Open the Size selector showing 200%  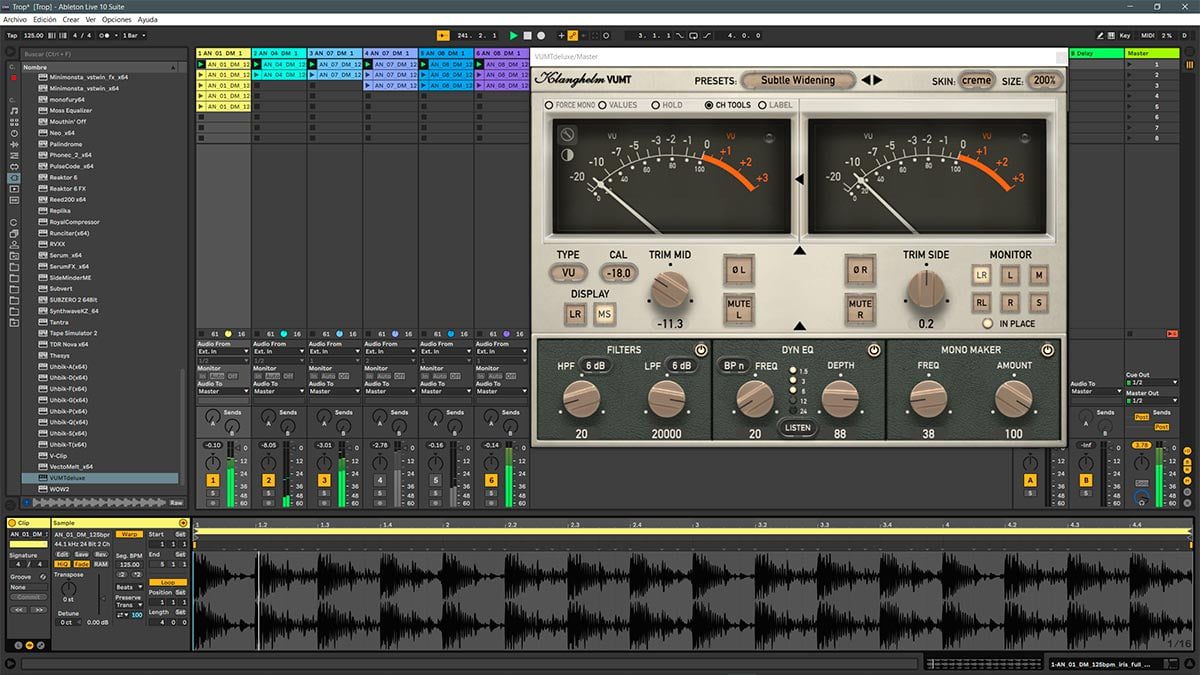coord(1044,80)
